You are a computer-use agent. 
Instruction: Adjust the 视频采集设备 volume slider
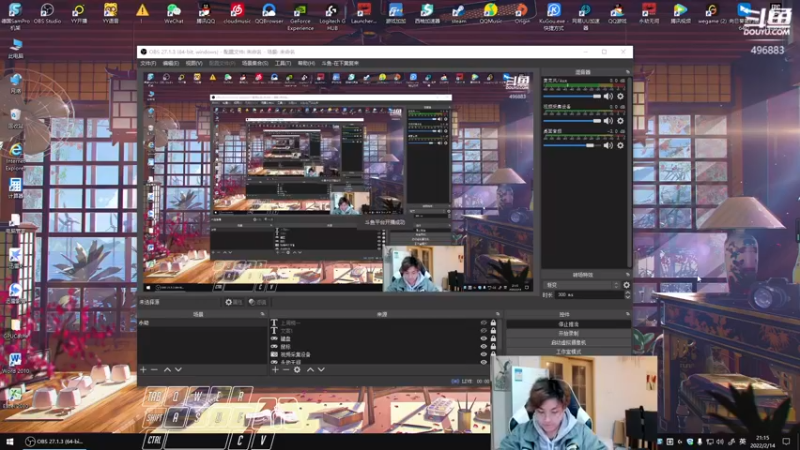point(572,121)
